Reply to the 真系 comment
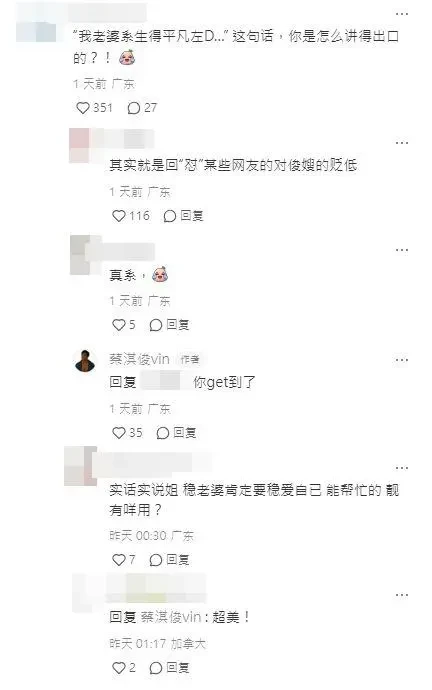 [169, 325]
